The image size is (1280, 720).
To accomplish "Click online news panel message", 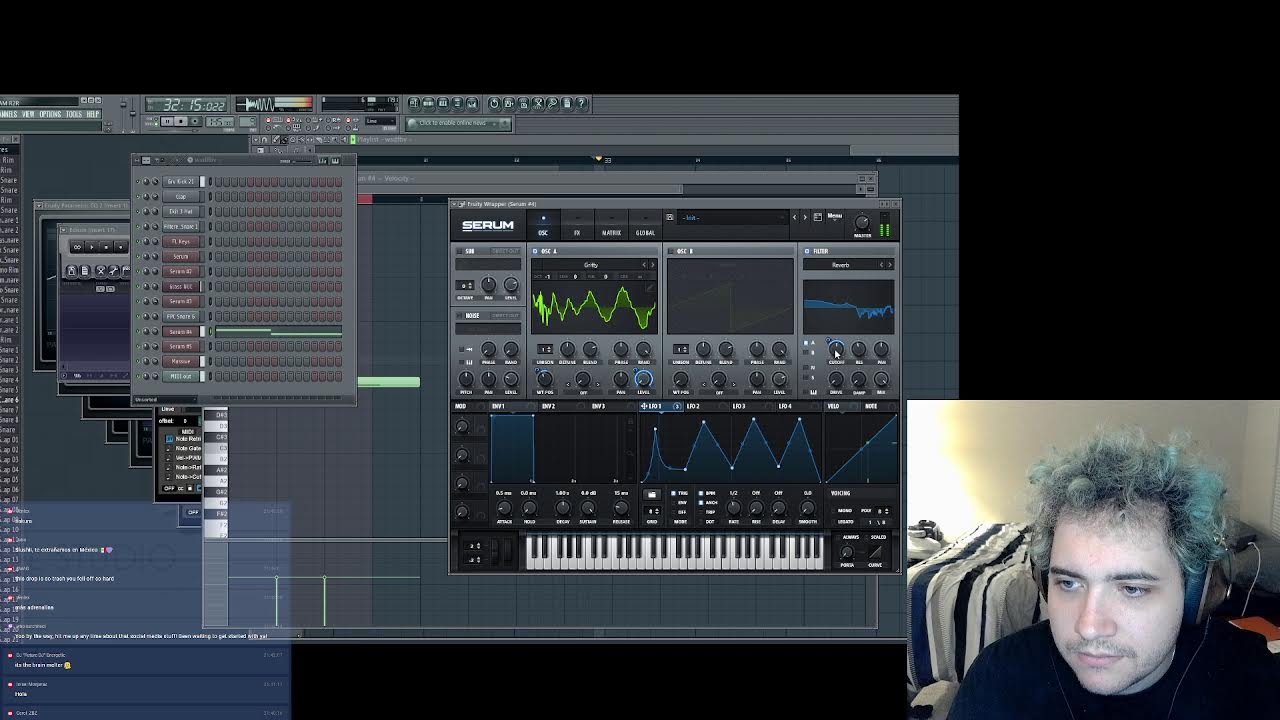I will coord(452,123).
